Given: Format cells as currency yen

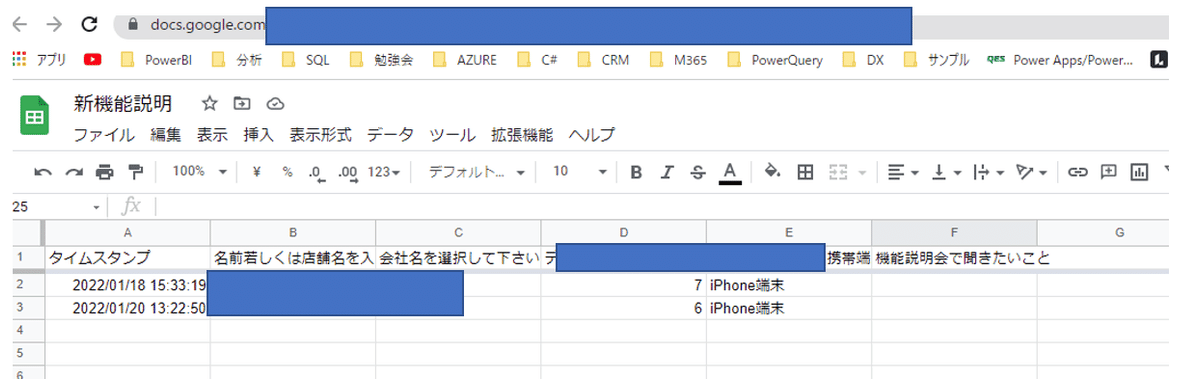Looking at the screenshot, I should click(x=256, y=172).
